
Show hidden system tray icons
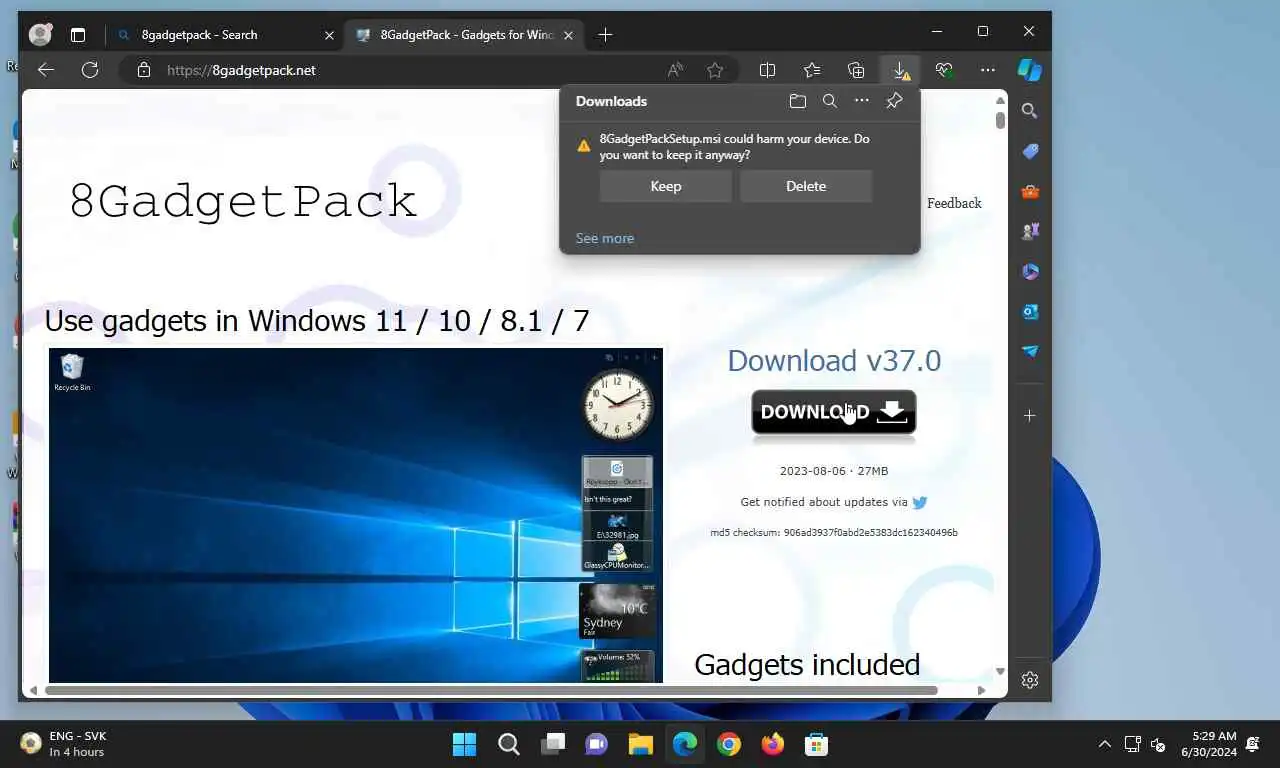coord(1104,744)
